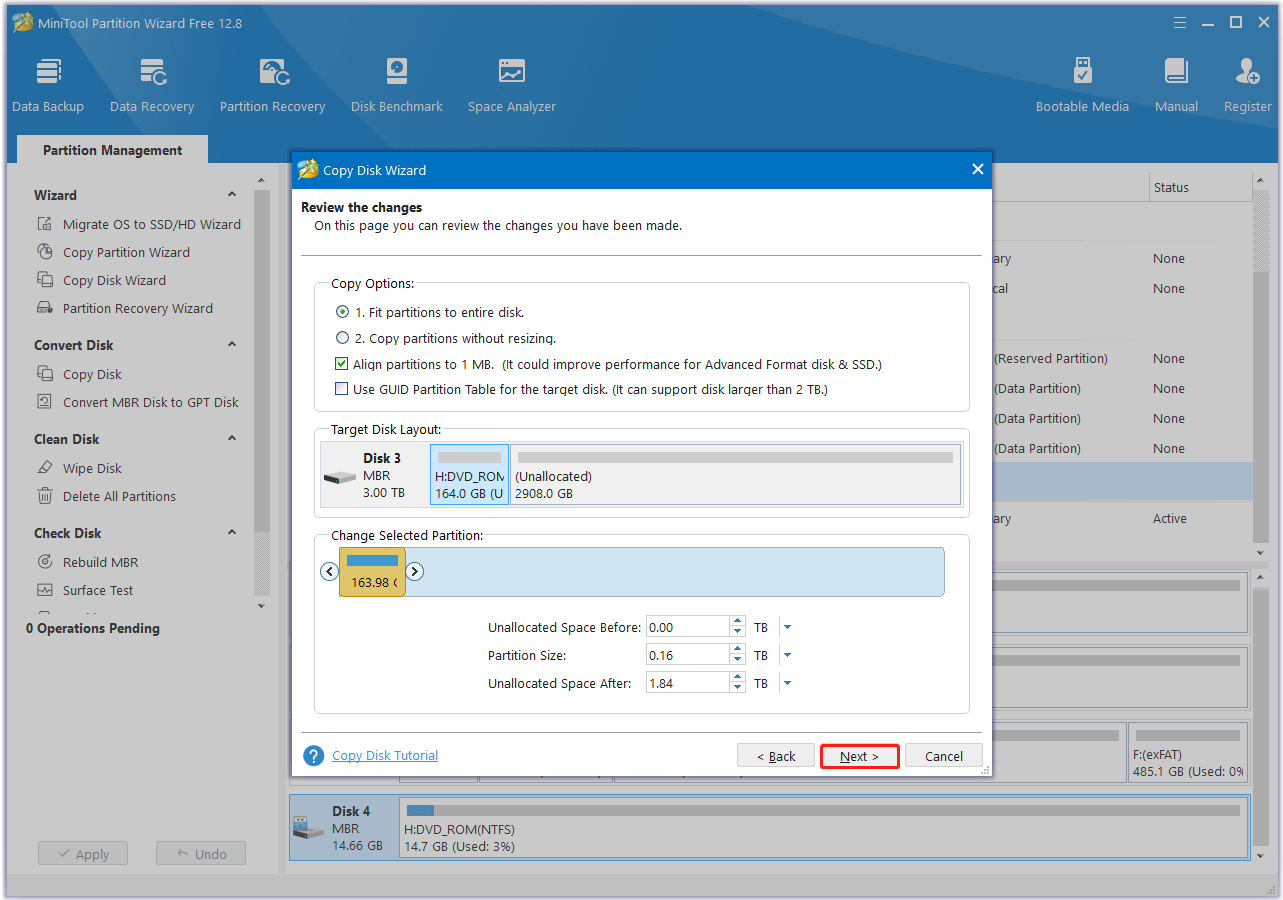Viewport: 1283px width, 900px height.
Task: Enable Use GUID Partition Table checkbox
Action: (342, 389)
